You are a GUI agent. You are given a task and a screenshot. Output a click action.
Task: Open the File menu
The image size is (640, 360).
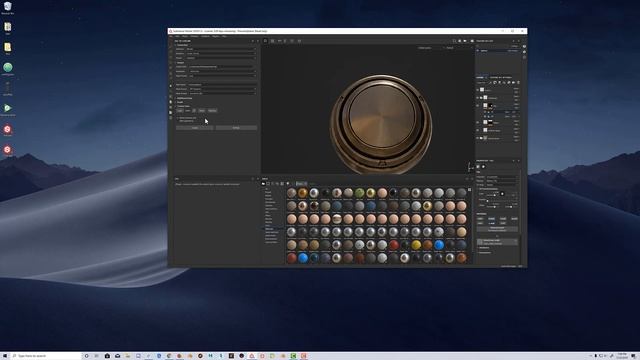pos(171,36)
